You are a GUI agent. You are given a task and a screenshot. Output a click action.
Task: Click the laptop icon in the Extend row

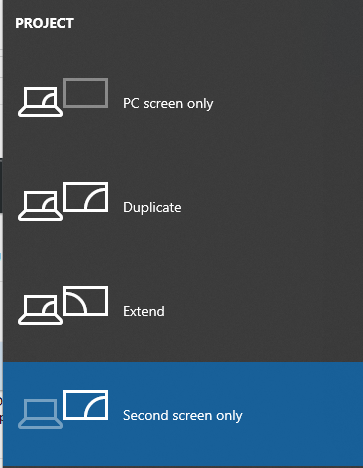tap(40, 310)
